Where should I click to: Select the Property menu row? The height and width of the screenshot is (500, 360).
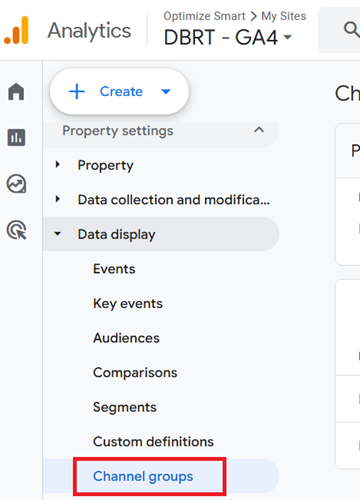pyautogui.click(x=161, y=165)
